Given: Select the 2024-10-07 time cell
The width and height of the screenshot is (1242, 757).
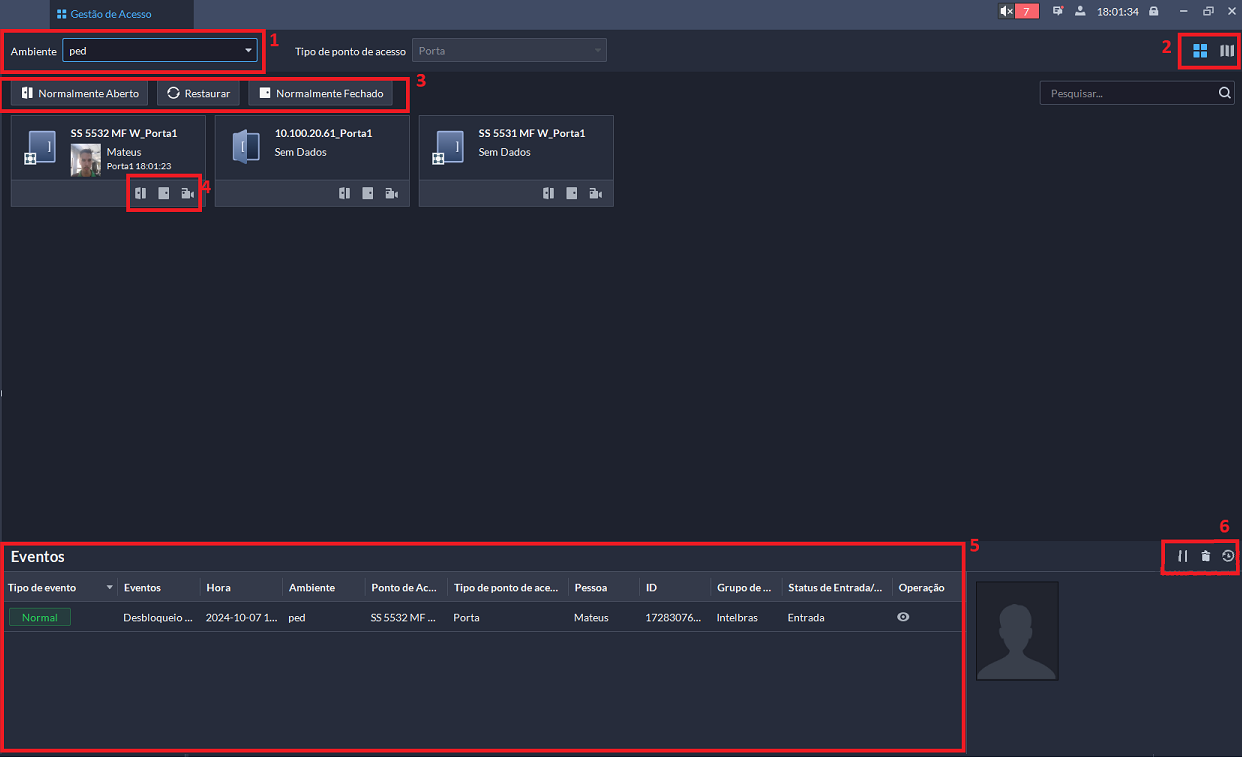Looking at the screenshot, I should coord(242,617).
